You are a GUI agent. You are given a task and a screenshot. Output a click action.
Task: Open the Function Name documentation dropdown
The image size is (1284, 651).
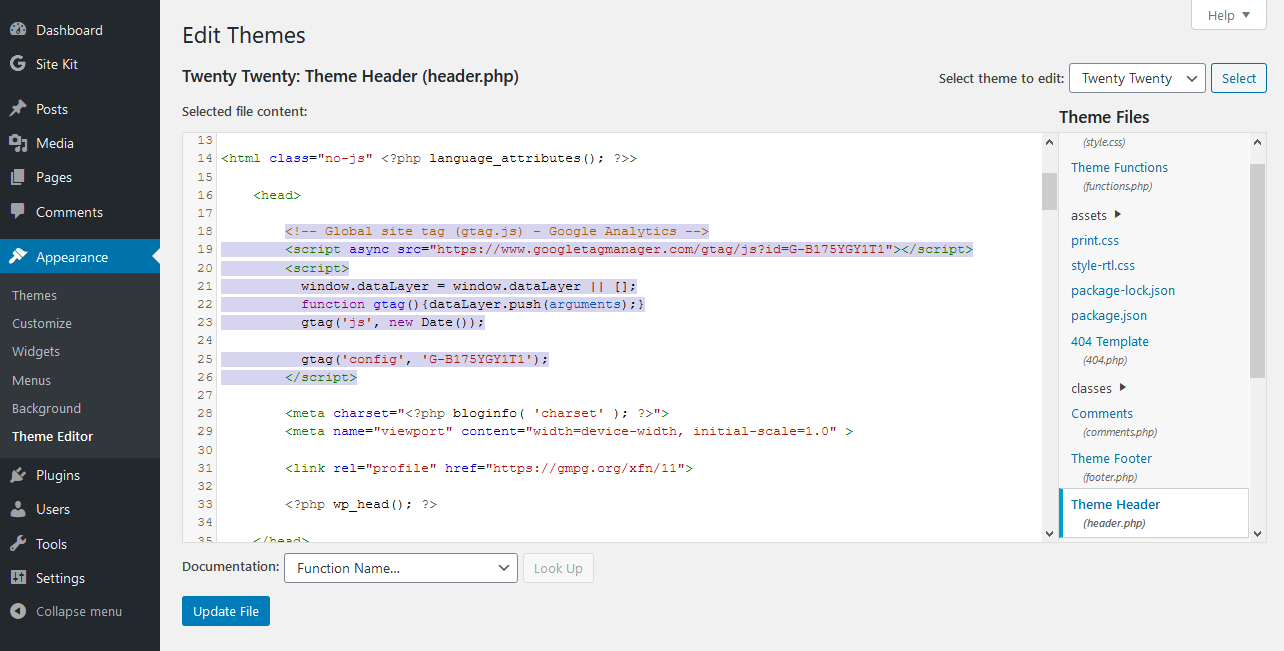click(400, 568)
